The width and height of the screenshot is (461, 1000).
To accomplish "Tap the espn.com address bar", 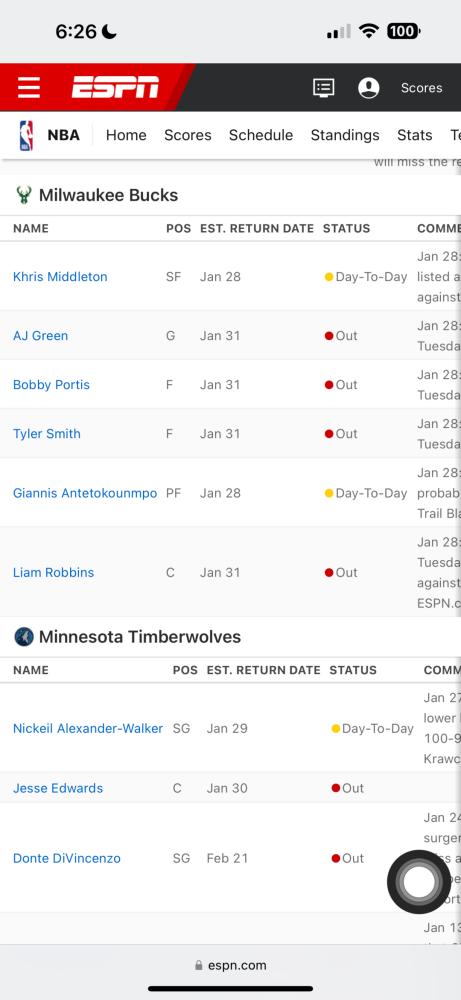I will click(230, 966).
